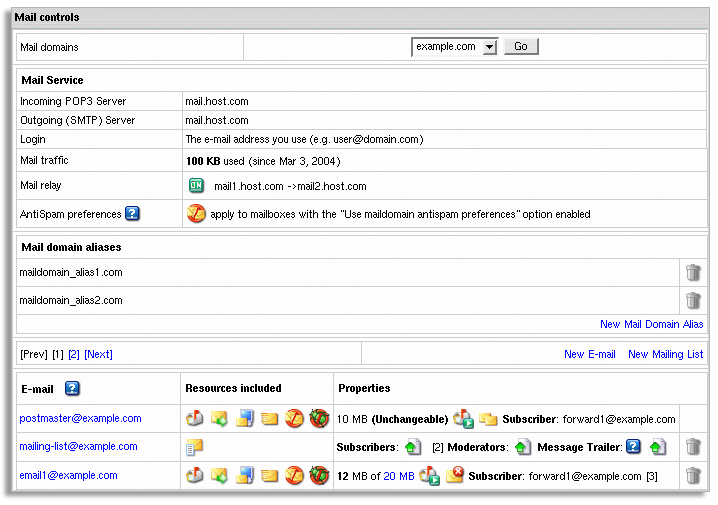Select the Resources included column header

(233, 388)
